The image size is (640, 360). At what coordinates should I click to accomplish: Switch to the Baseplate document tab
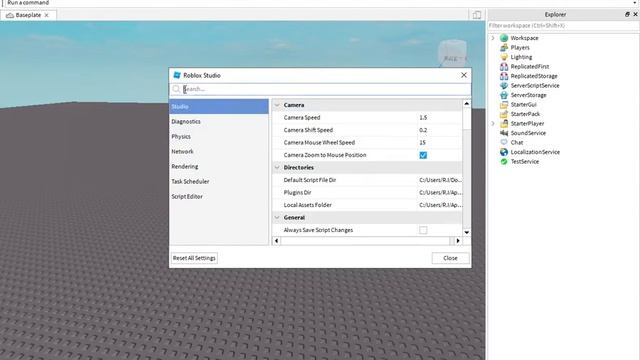pos(28,15)
